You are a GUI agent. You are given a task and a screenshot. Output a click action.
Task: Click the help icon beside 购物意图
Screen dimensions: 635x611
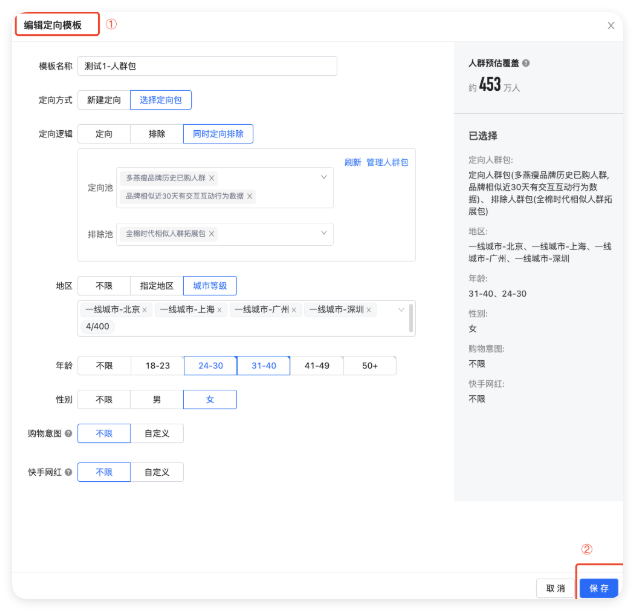pos(68,433)
